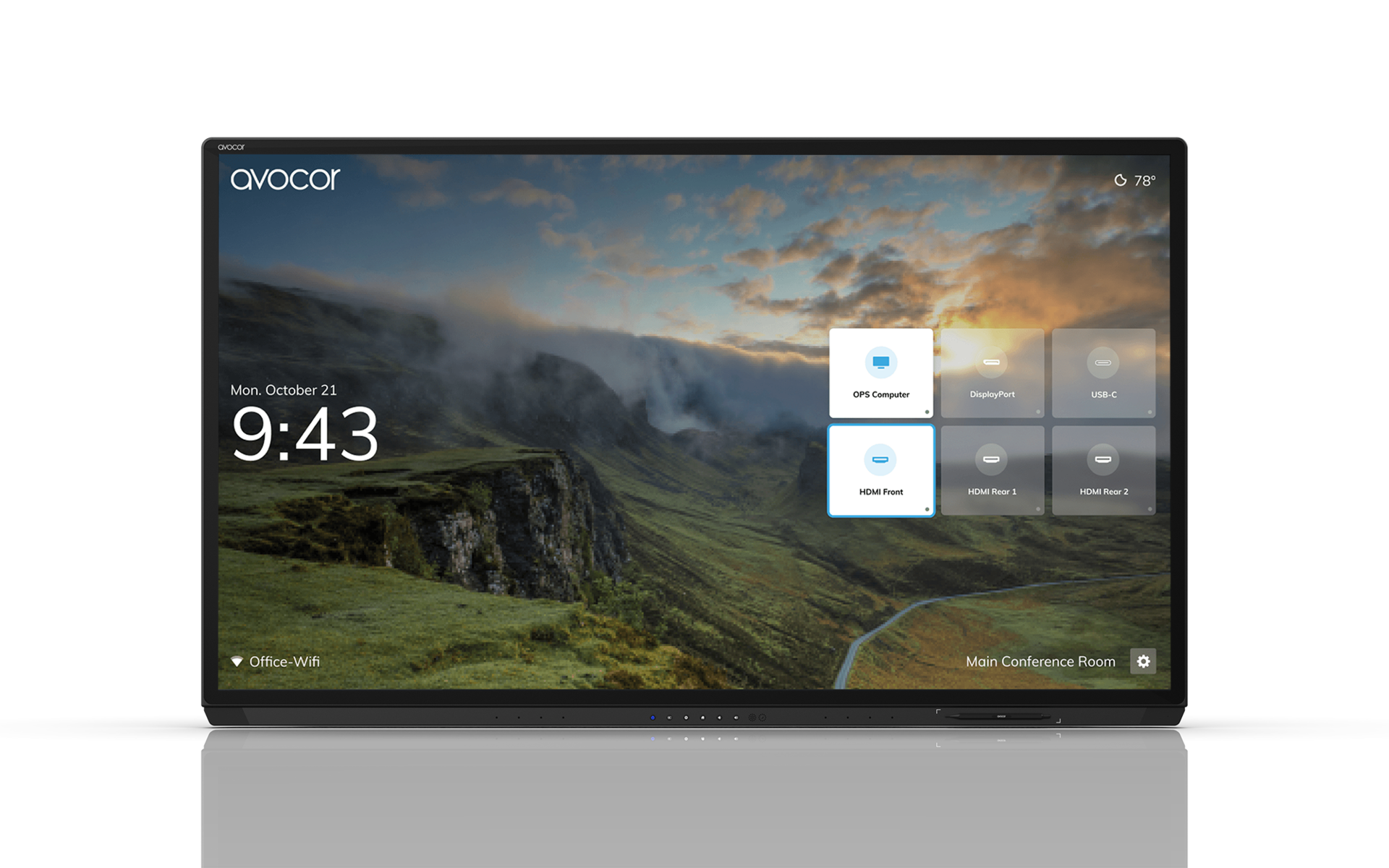Switch to HDMI Rear 1 input
Screen dimensions: 1389x868
[x=993, y=470]
